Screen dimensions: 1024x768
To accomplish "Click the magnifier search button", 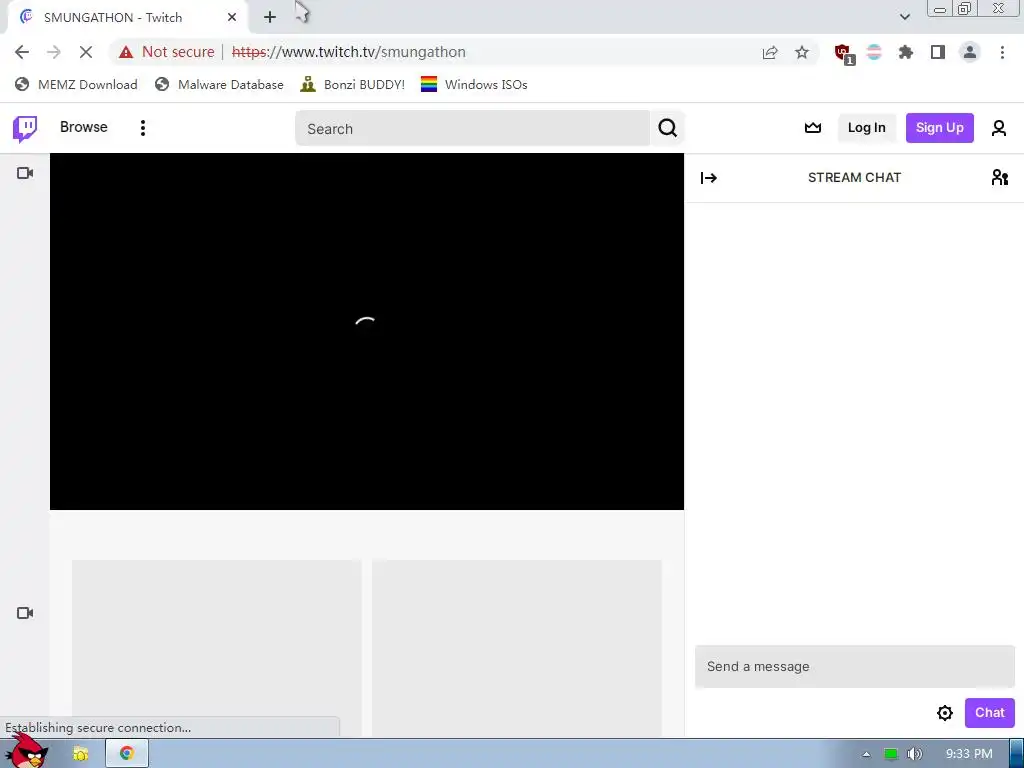I will tap(667, 128).
